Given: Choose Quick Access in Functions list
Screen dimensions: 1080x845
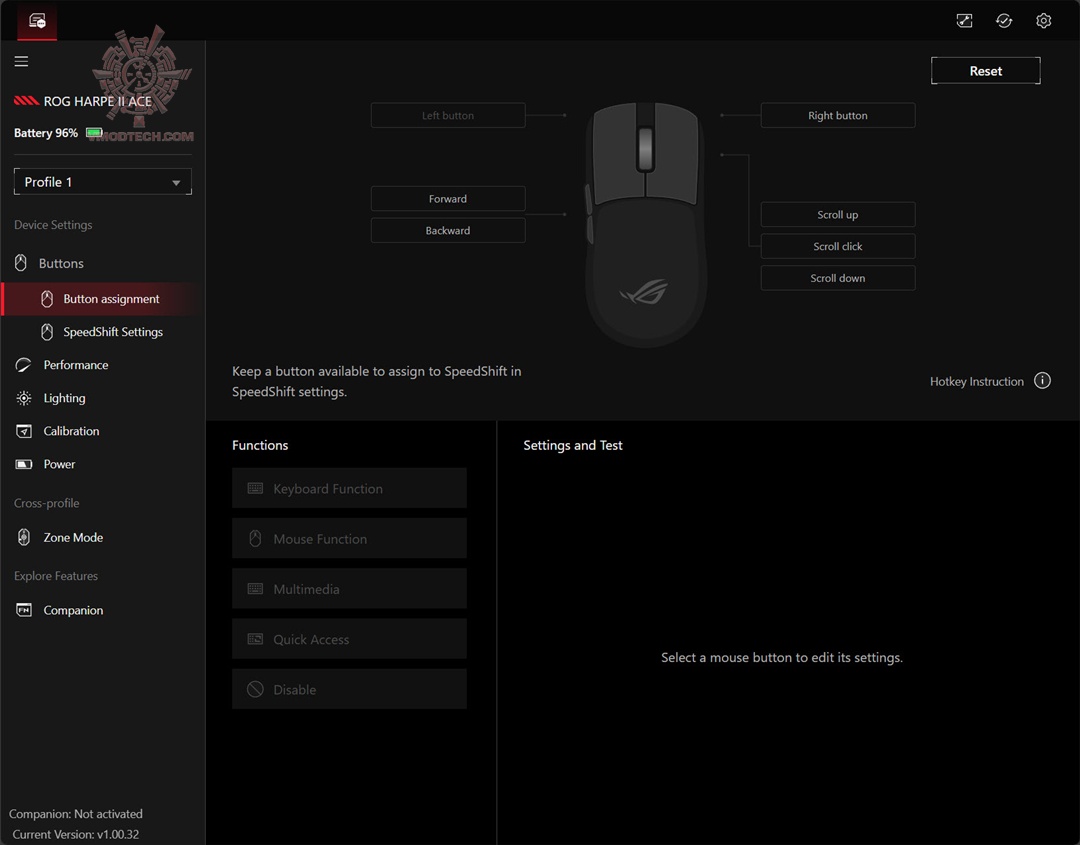Looking at the screenshot, I should 349,639.
